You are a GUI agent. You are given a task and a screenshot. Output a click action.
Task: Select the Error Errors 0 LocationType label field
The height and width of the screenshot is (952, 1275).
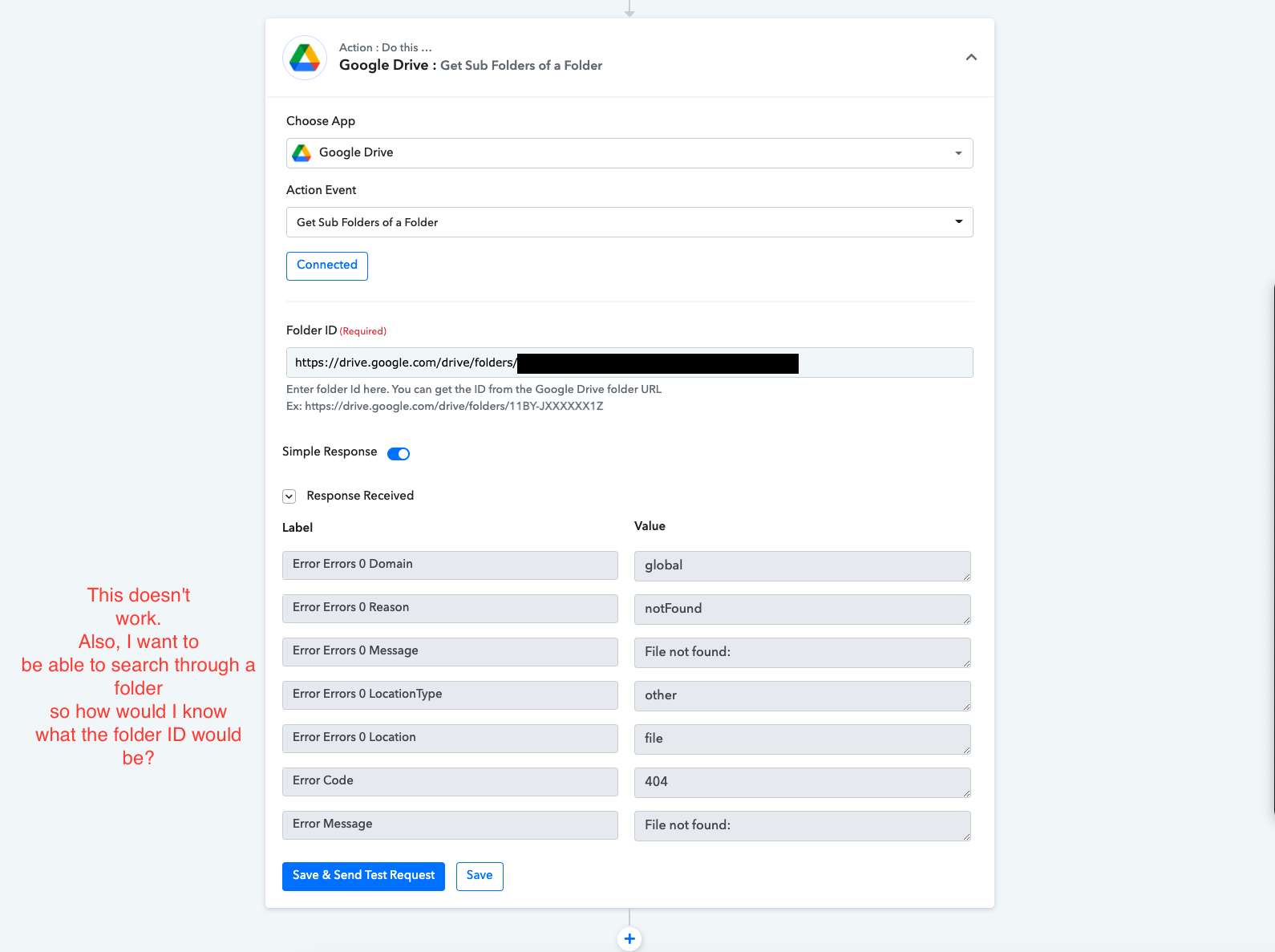pyautogui.click(x=450, y=695)
